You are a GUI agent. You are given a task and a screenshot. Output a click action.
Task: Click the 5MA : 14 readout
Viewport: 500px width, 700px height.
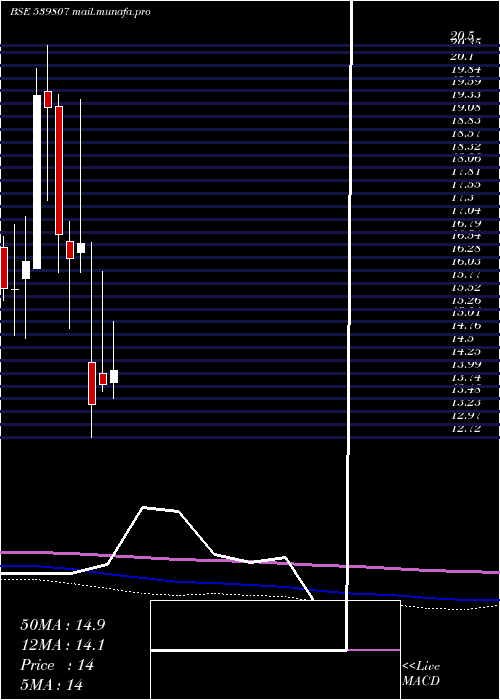[52, 685]
